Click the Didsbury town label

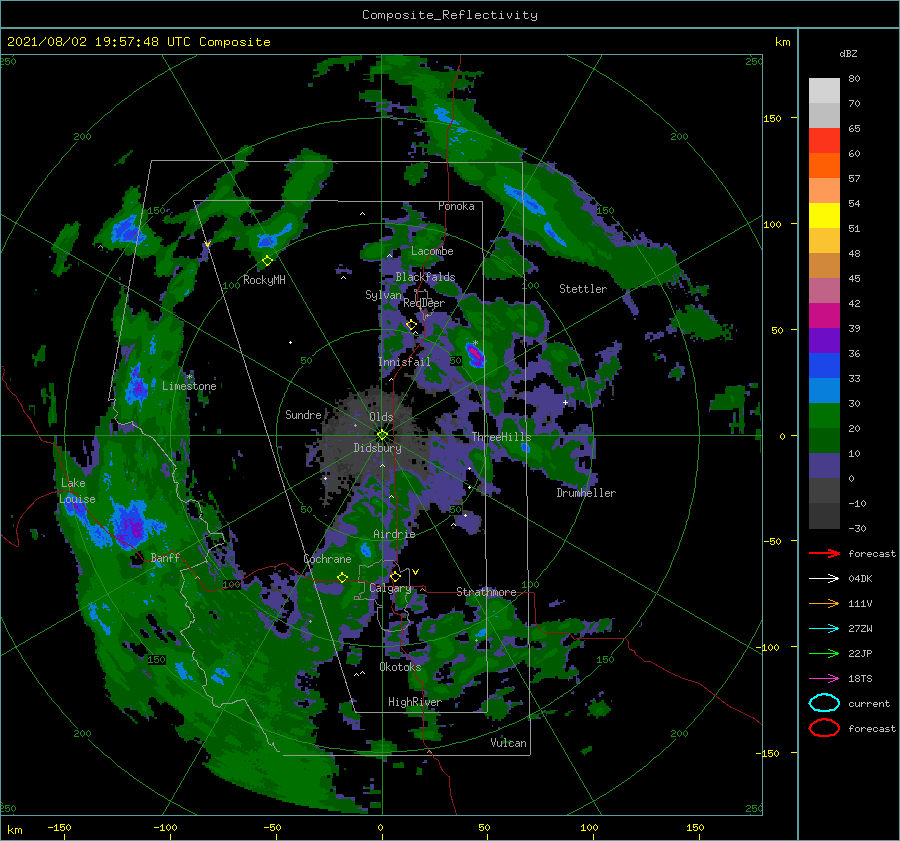tap(378, 448)
